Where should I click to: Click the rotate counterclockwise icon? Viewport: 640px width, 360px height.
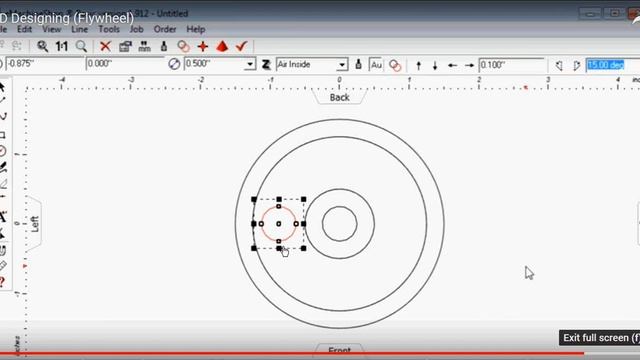point(559,65)
